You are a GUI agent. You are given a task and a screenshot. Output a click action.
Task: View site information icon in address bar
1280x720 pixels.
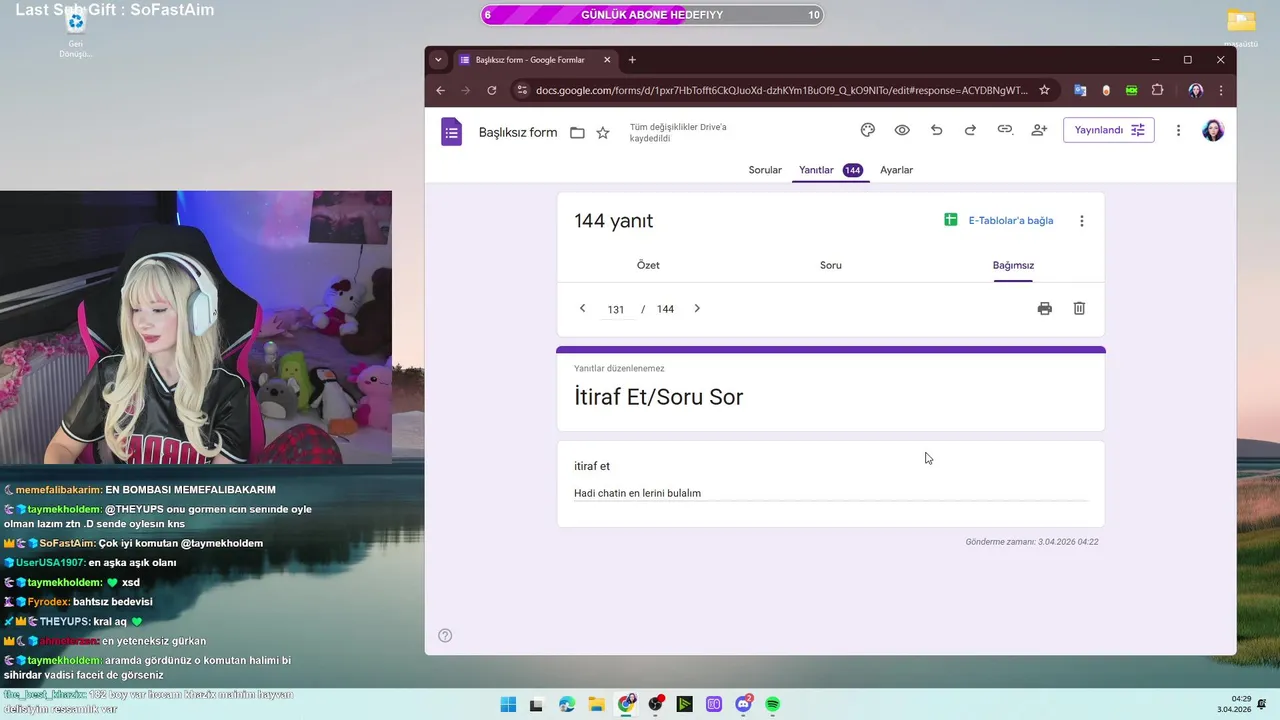pyautogui.click(x=521, y=90)
